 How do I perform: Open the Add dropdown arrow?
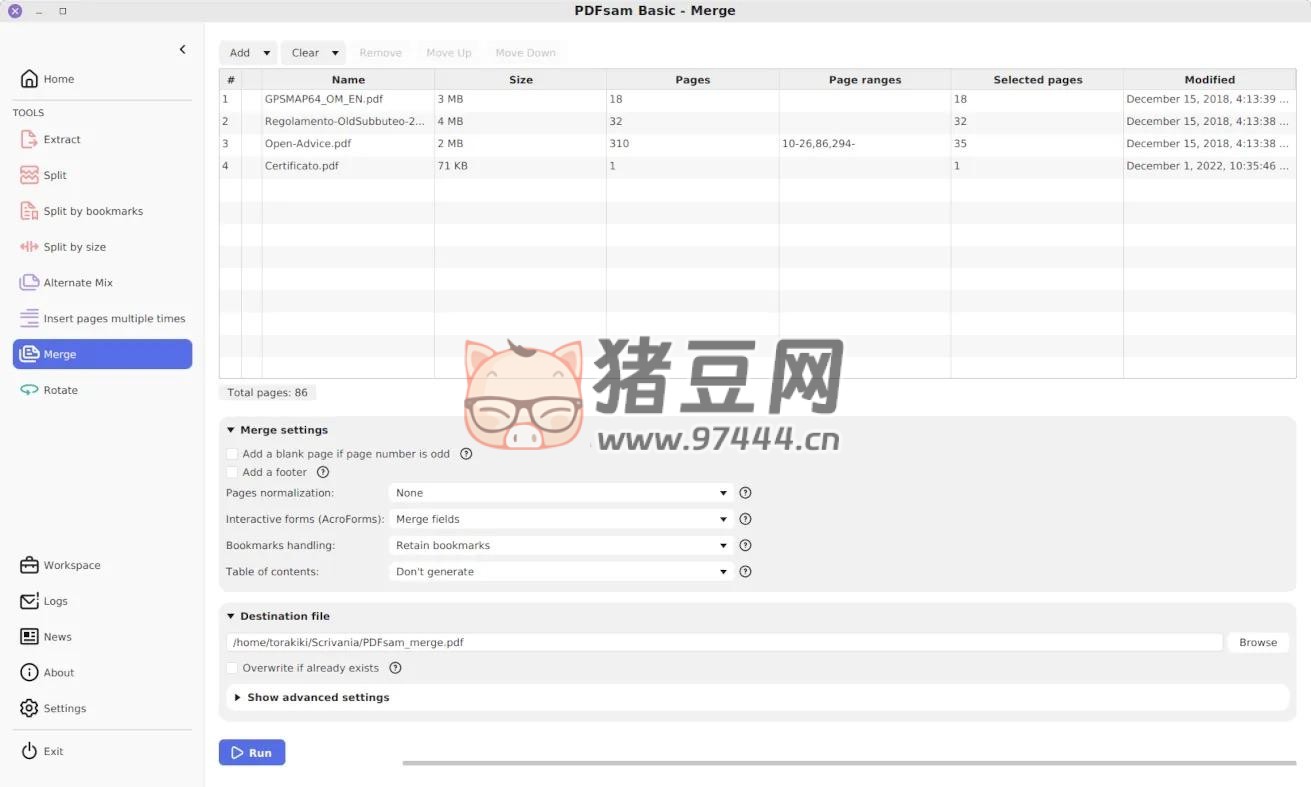coord(267,53)
